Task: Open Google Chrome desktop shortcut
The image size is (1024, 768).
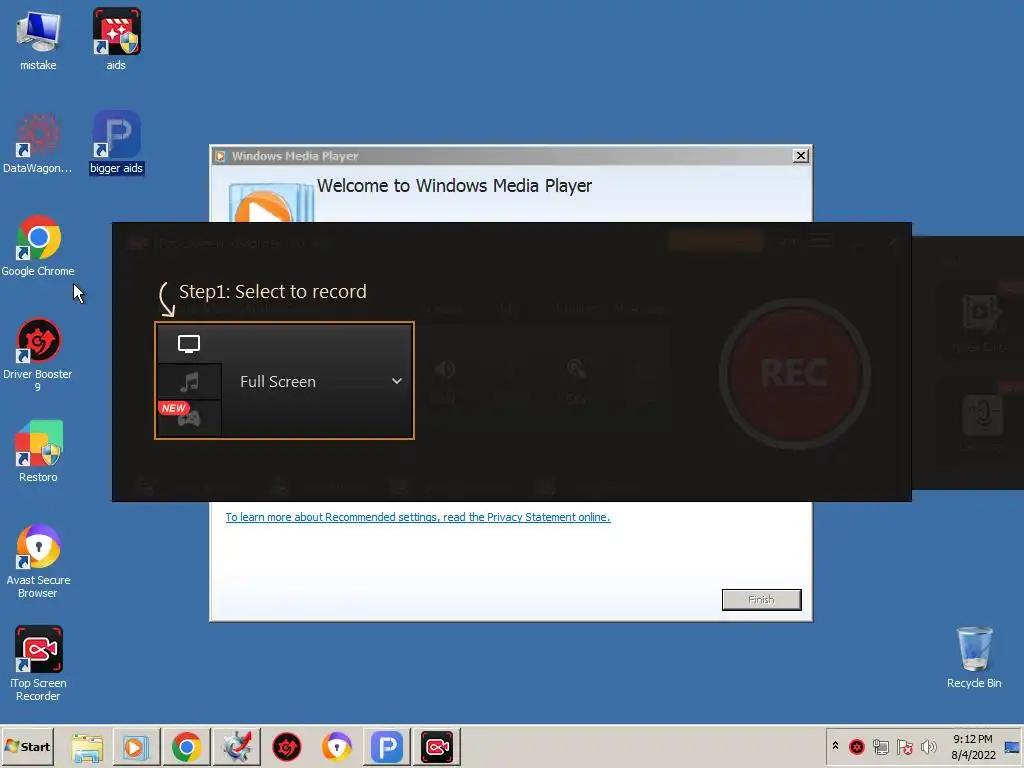Action: pyautogui.click(x=38, y=246)
